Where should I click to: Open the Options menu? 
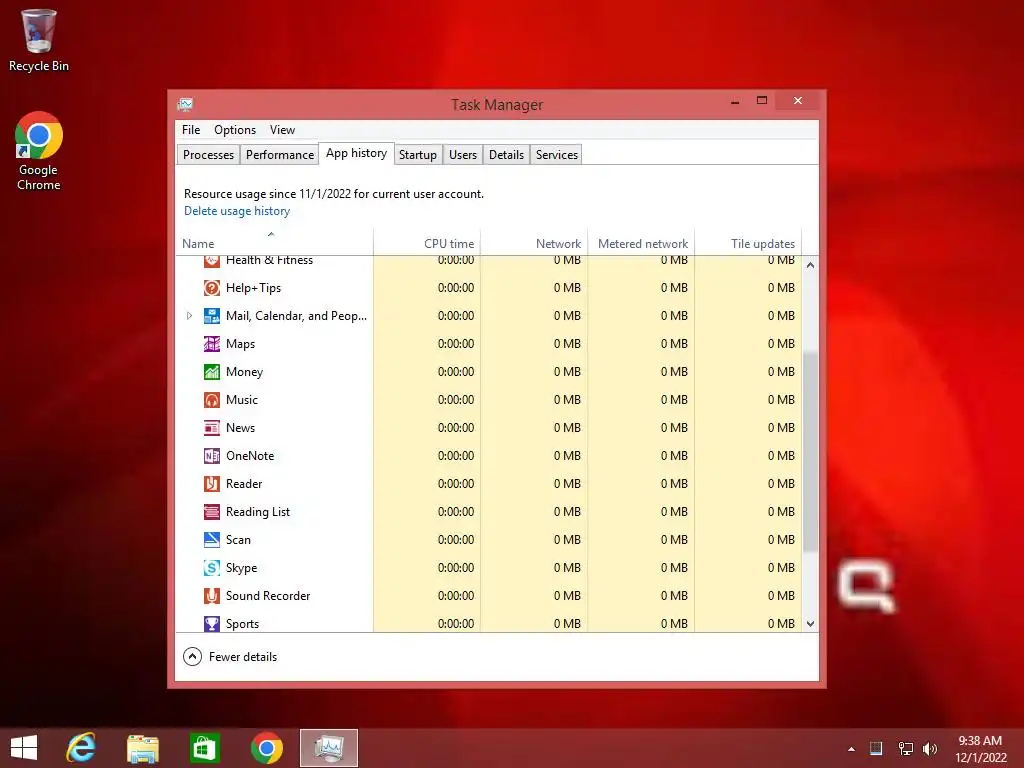pyautogui.click(x=234, y=130)
